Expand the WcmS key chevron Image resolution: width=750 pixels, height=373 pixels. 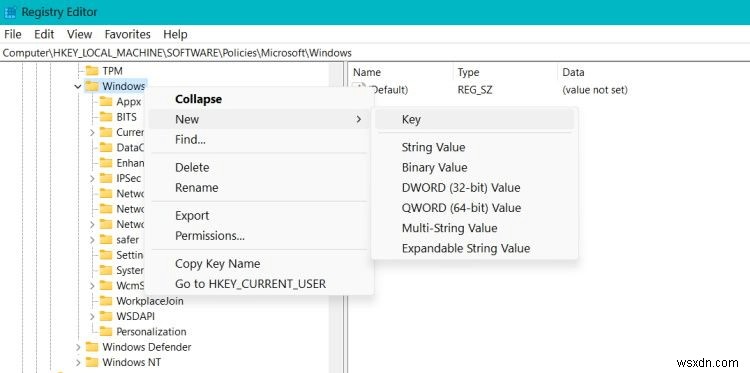(92, 285)
